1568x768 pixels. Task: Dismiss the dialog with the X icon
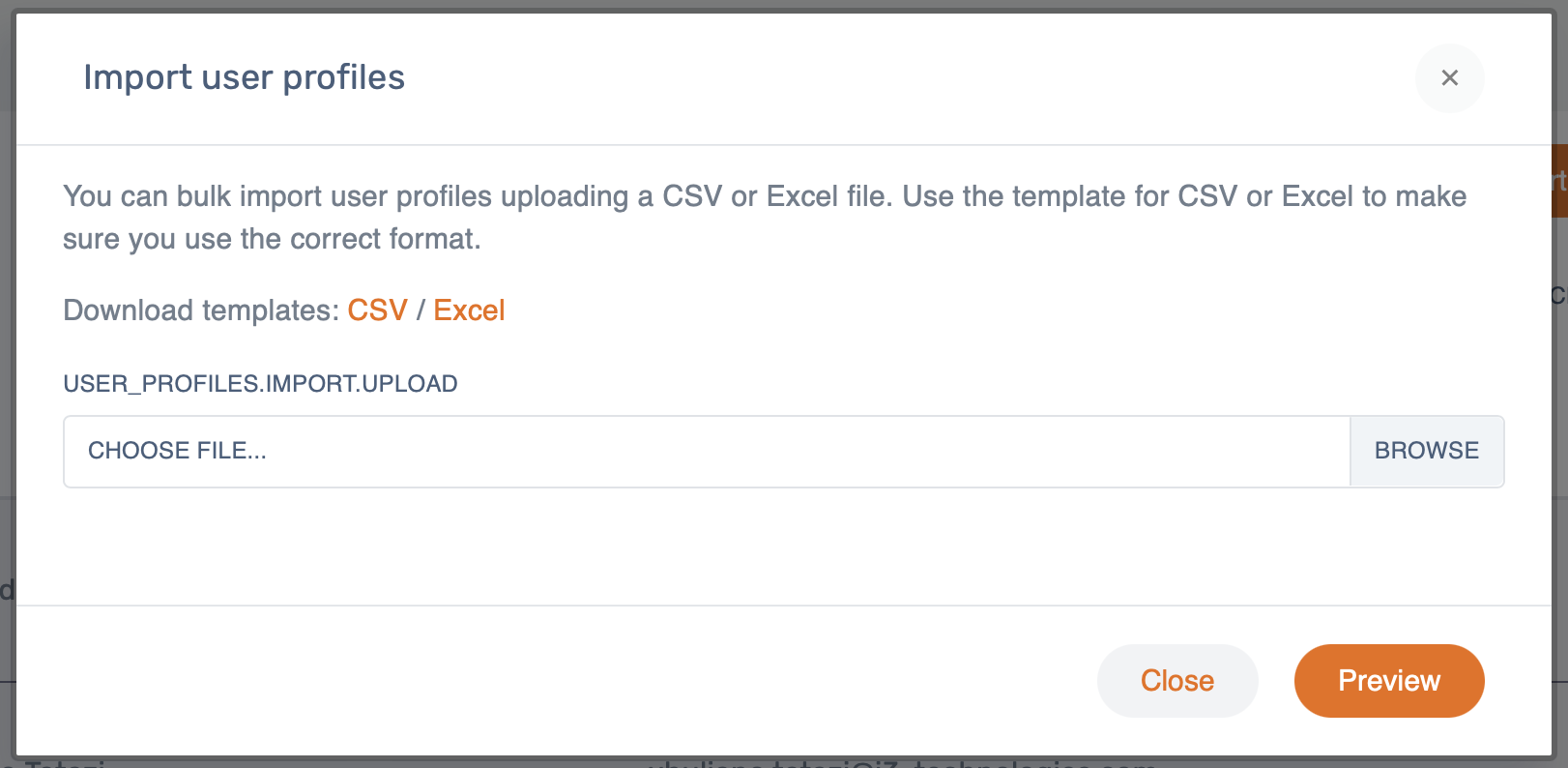[x=1449, y=78]
